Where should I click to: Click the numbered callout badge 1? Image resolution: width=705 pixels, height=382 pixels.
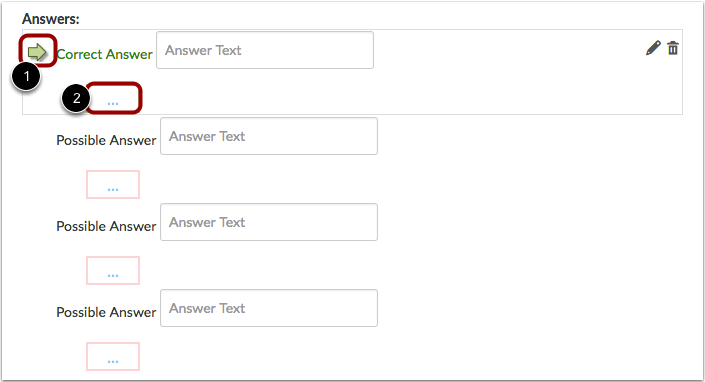click(26, 76)
